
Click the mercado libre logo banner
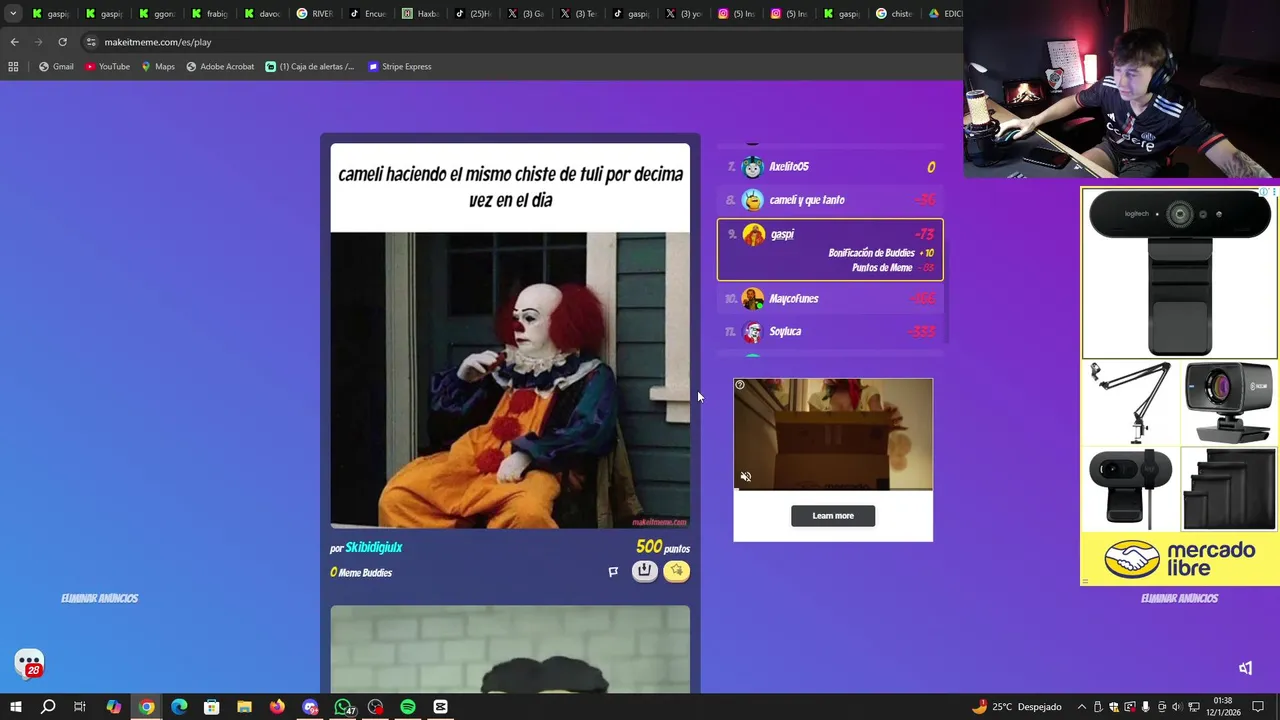(1179, 559)
